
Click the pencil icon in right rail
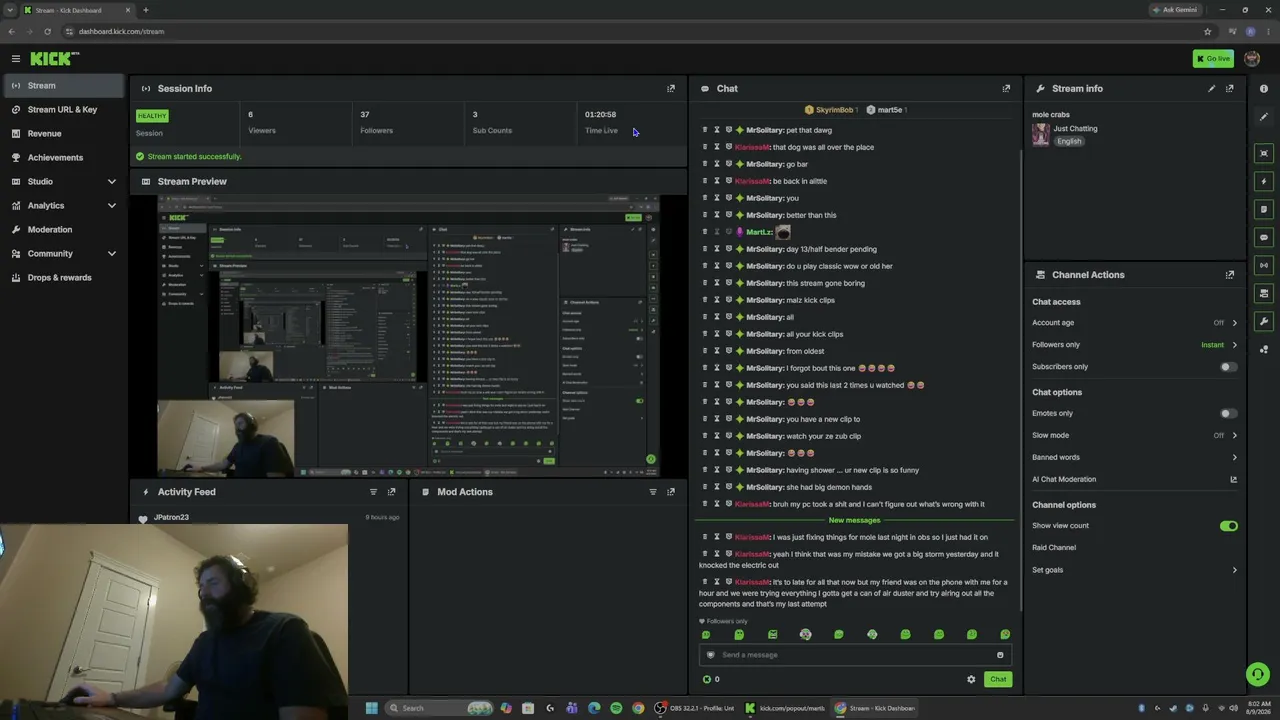click(x=1264, y=117)
